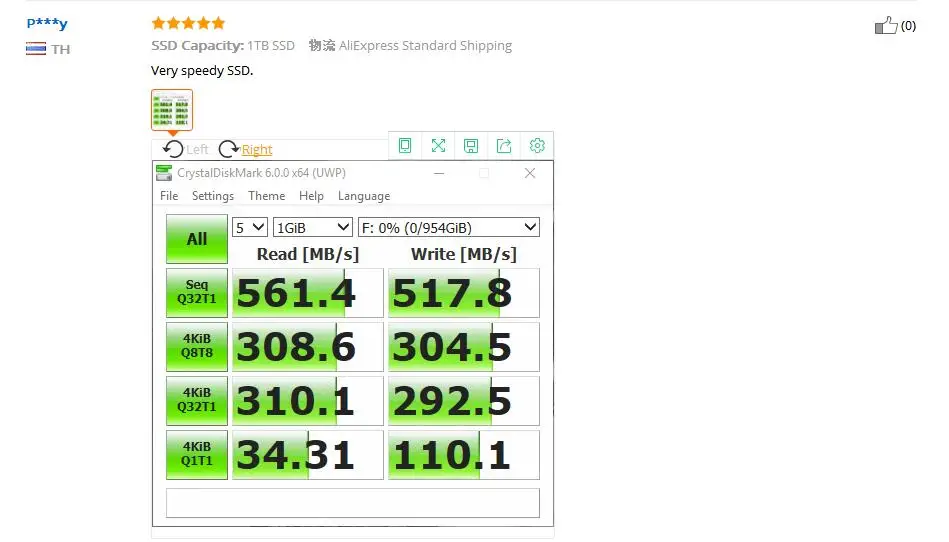The height and width of the screenshot is (542, 949).
Task: Open the File menu
Action: click(169, 196)
